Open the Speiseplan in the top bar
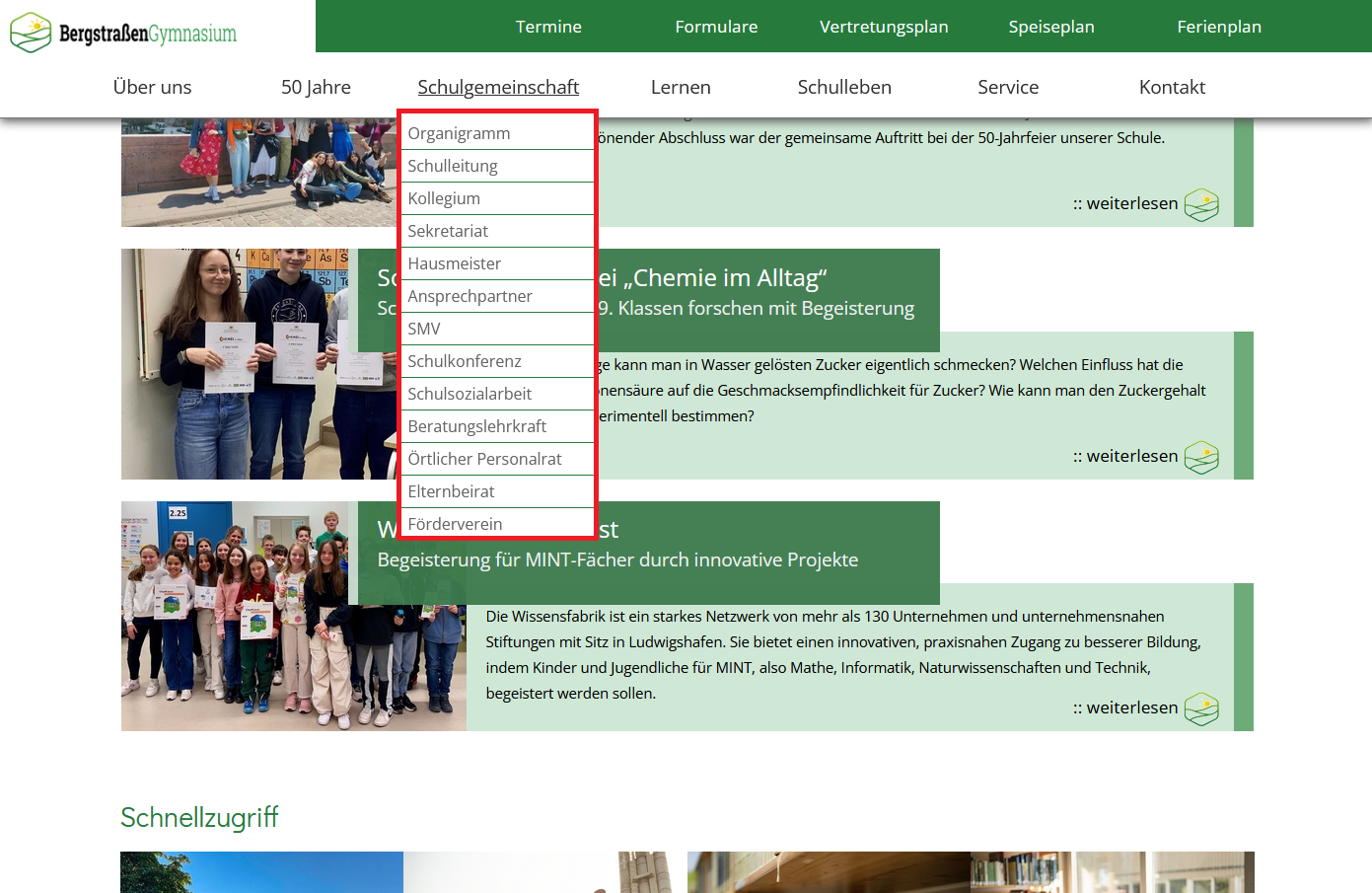The image size is (1372, 893). coord(1051,27)
